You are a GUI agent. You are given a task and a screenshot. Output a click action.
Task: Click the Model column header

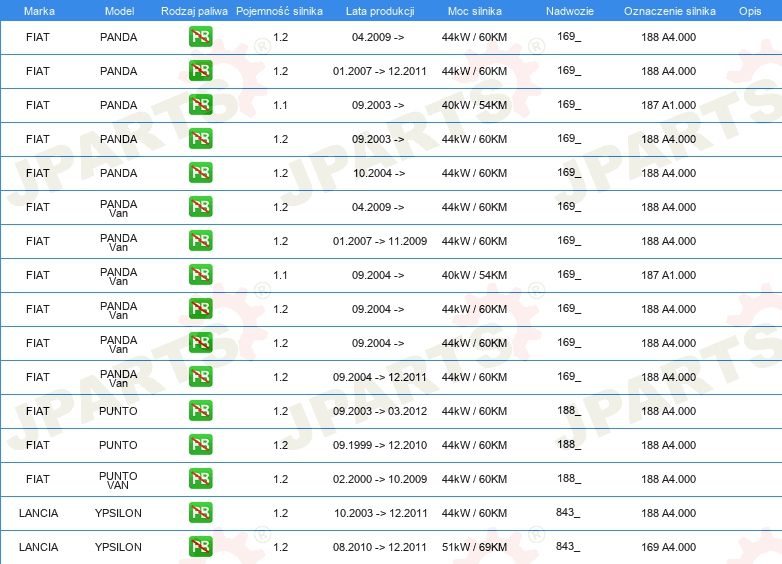pyautogui.click(x=119, y=11)
